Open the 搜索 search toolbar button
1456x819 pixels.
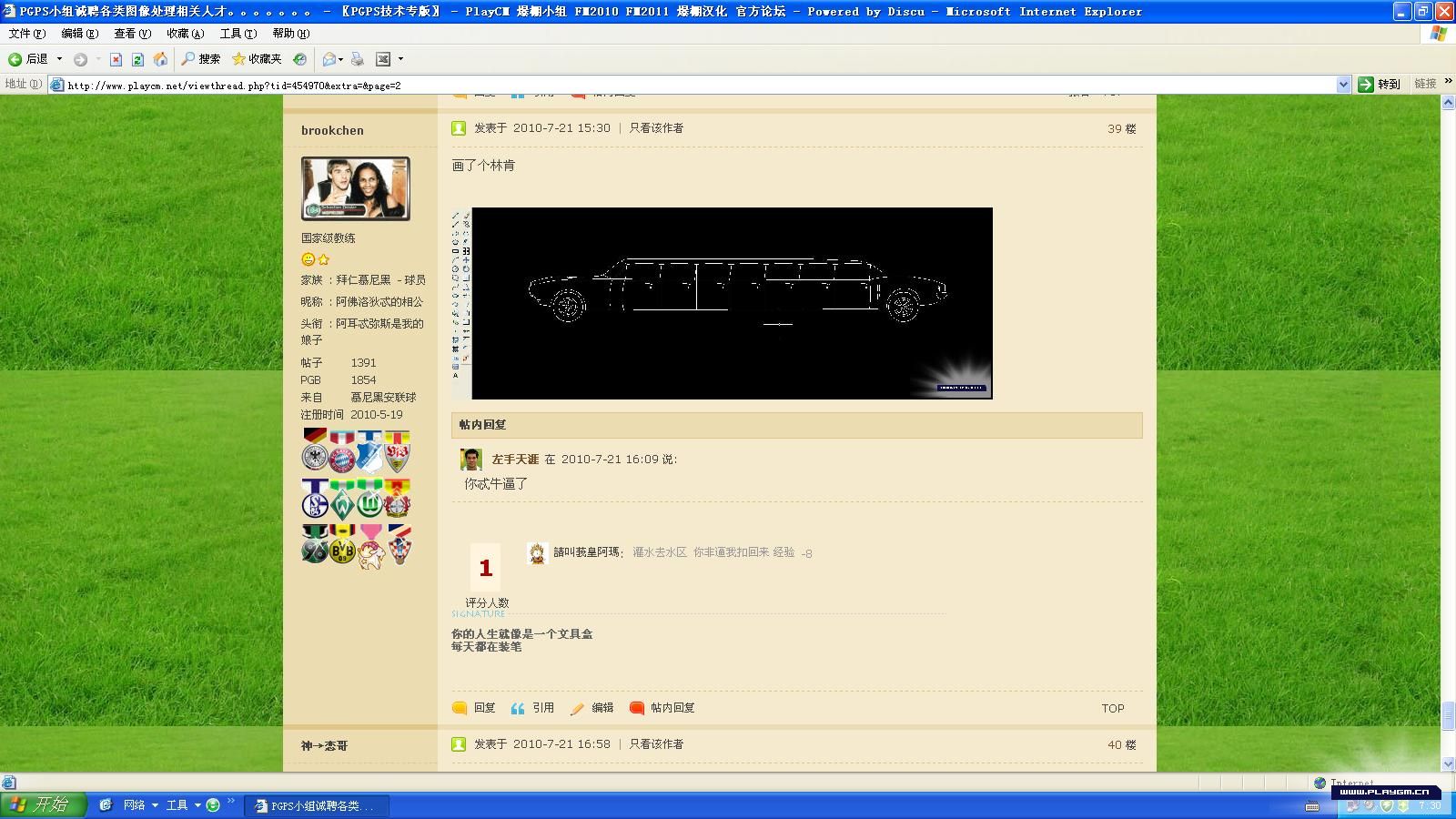click(x=200, y=59)
